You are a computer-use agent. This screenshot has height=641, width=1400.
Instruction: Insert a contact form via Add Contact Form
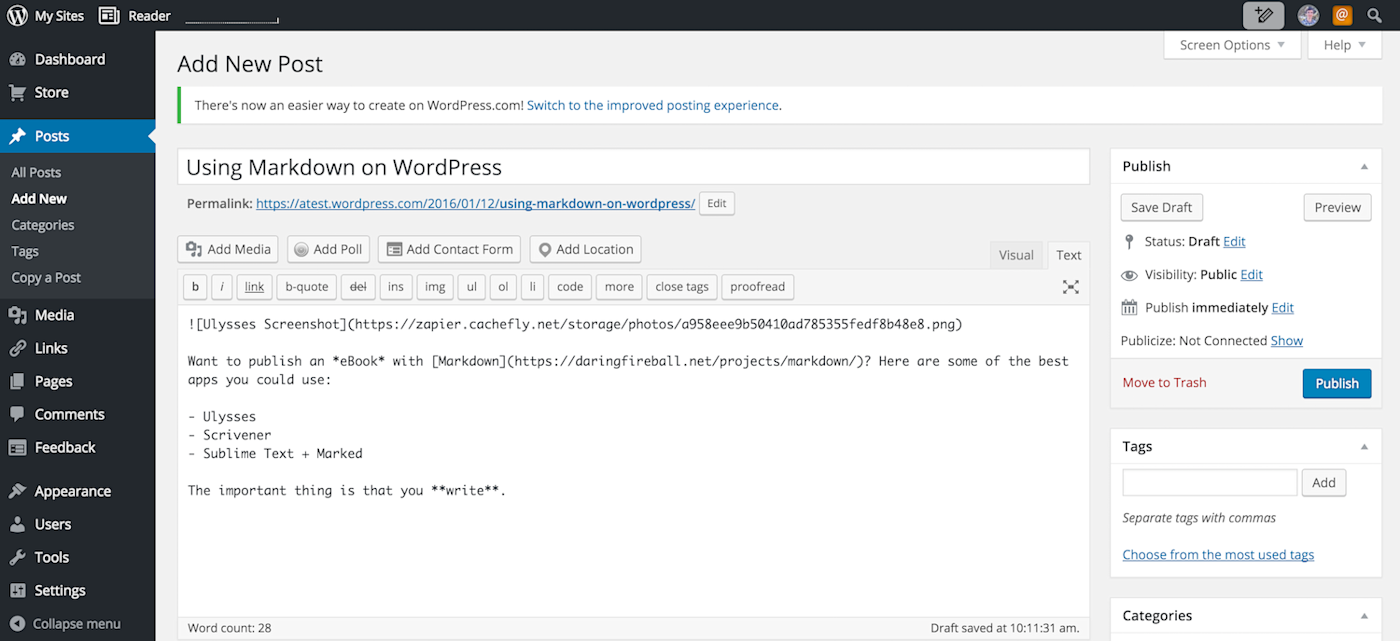(x=449, y=249)
